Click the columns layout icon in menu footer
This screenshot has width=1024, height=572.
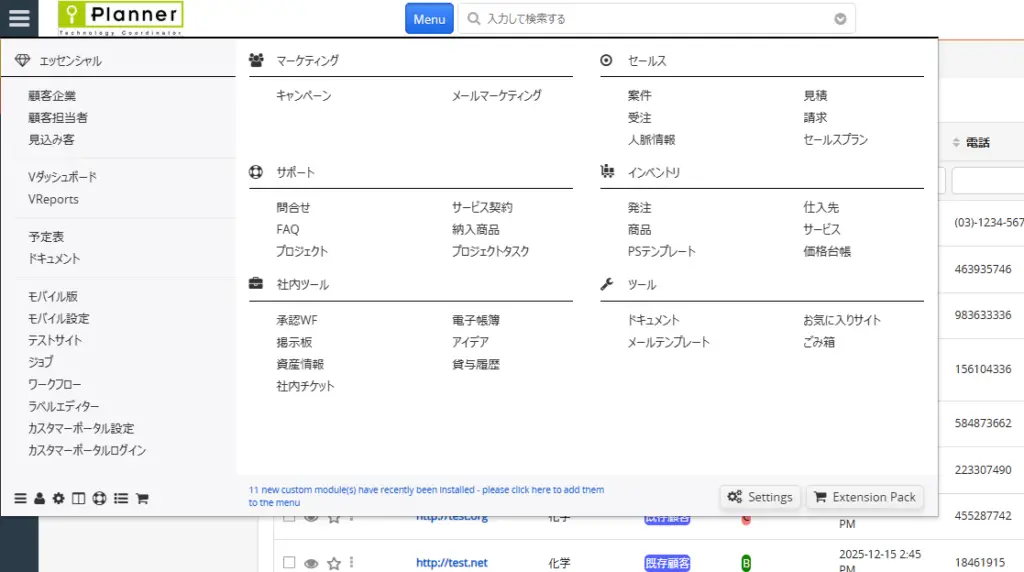tap(78, 498)
